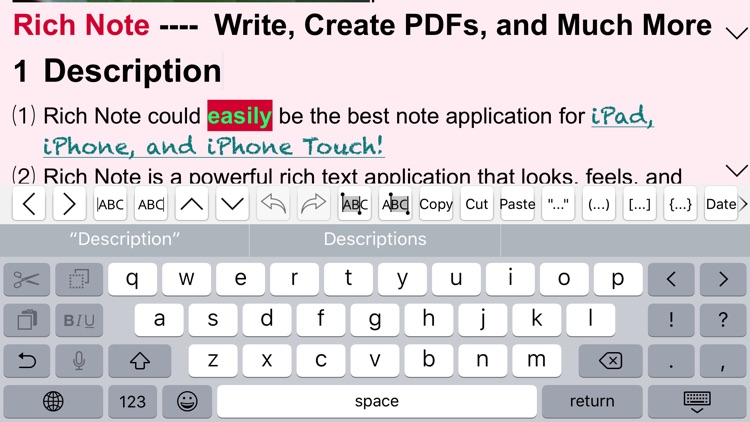This screenshot has height=422, width=750.
Task: Tap the exclamation mark key
Action: tap(671, 320)
